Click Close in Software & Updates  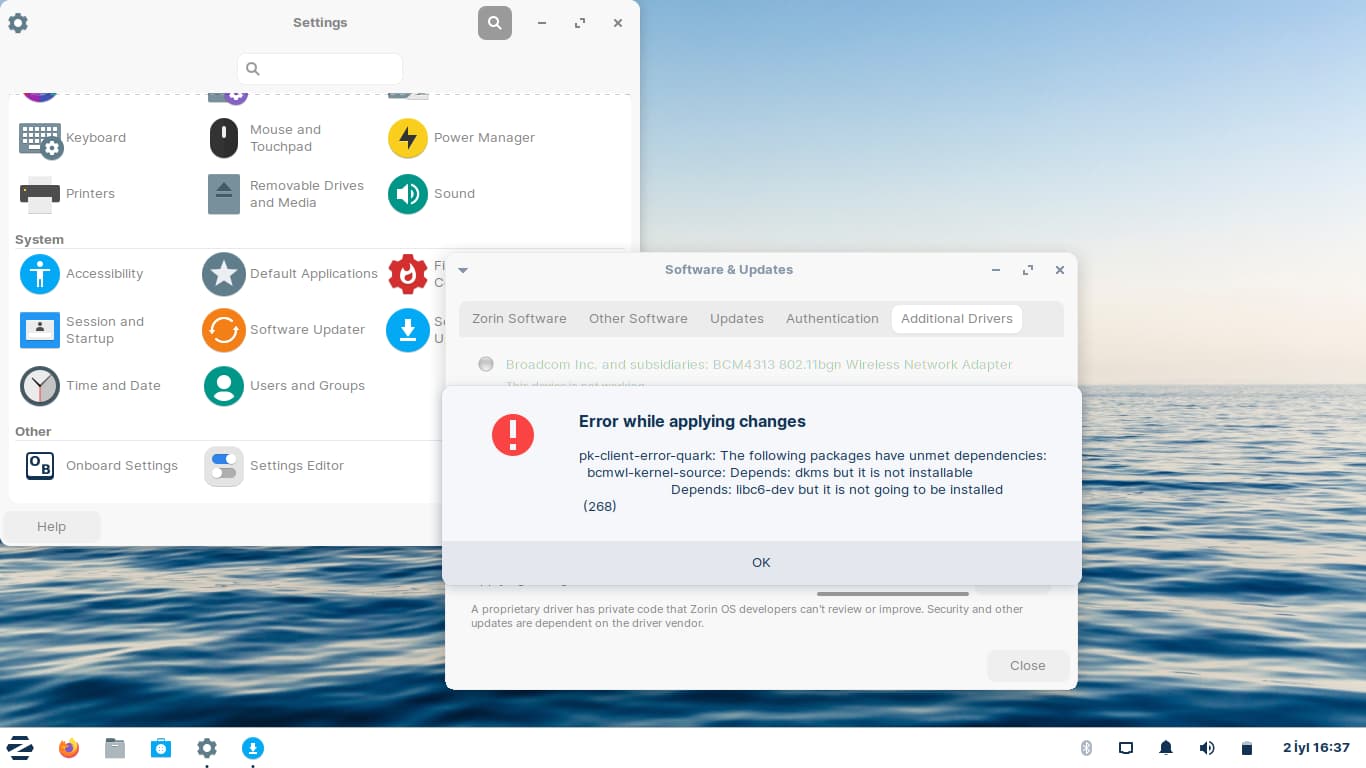point(1028,666)
